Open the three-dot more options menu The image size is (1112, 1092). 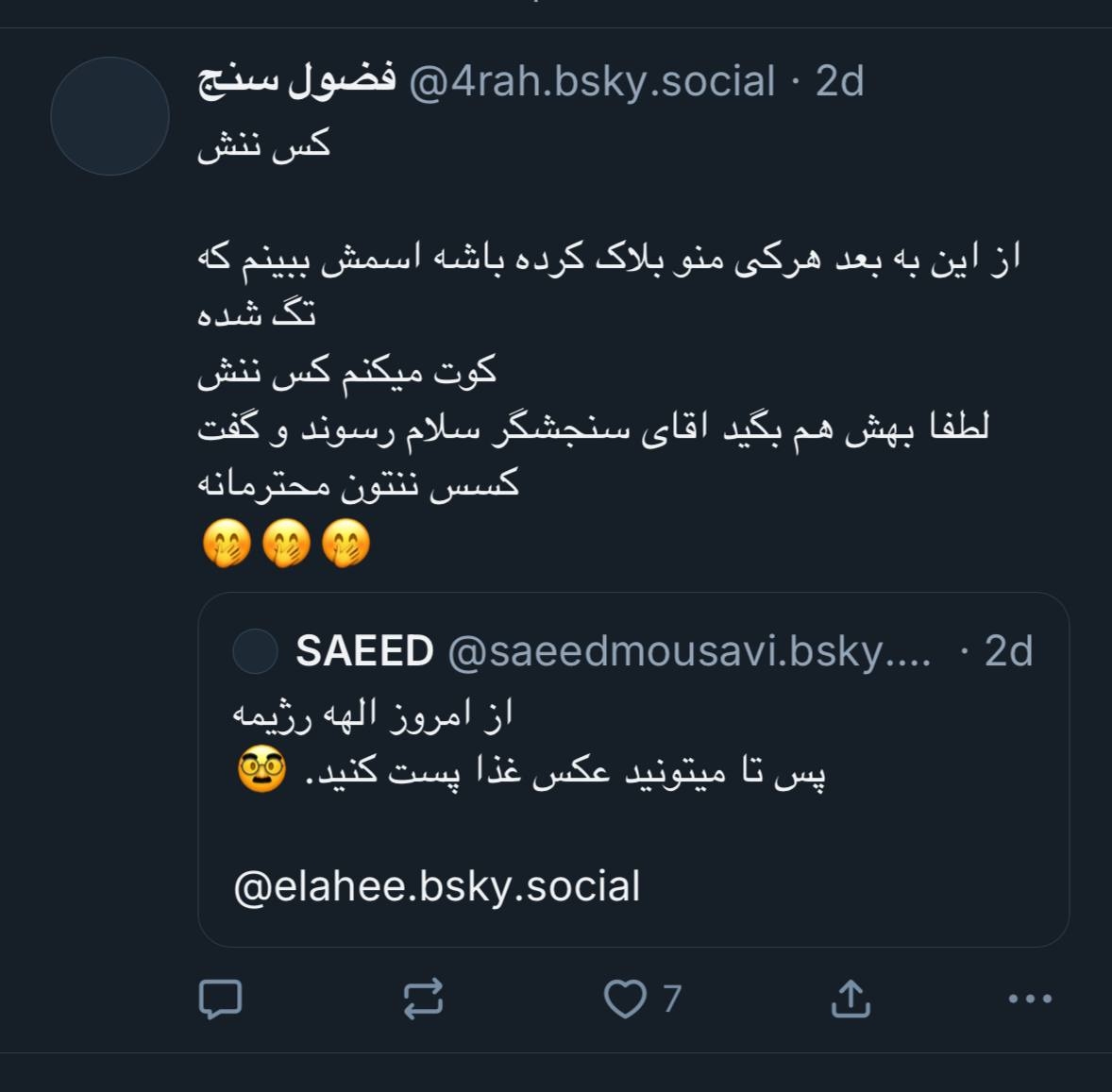(1030, 999)
